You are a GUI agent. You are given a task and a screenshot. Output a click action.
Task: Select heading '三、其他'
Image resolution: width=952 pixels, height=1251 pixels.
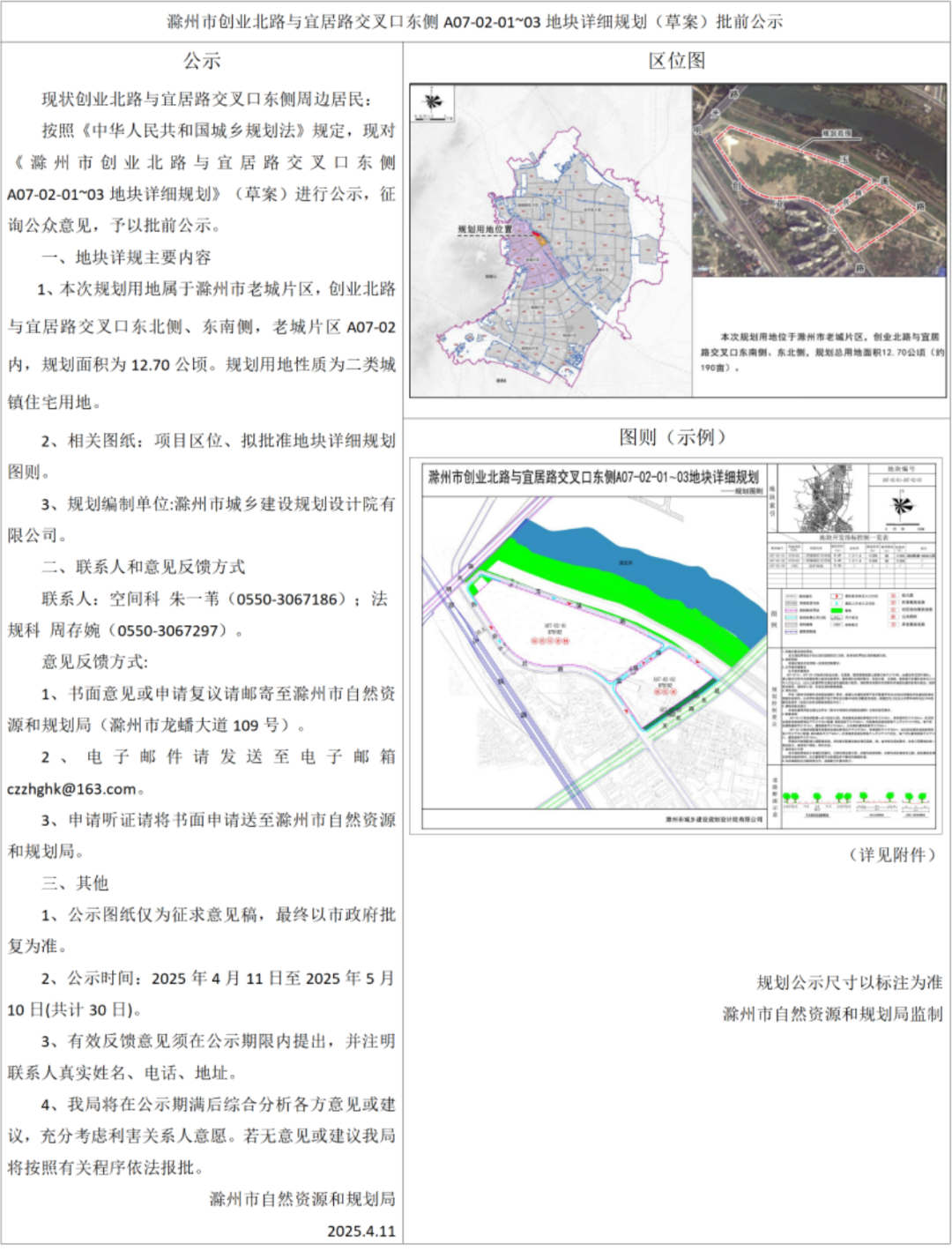click(75, 883)
